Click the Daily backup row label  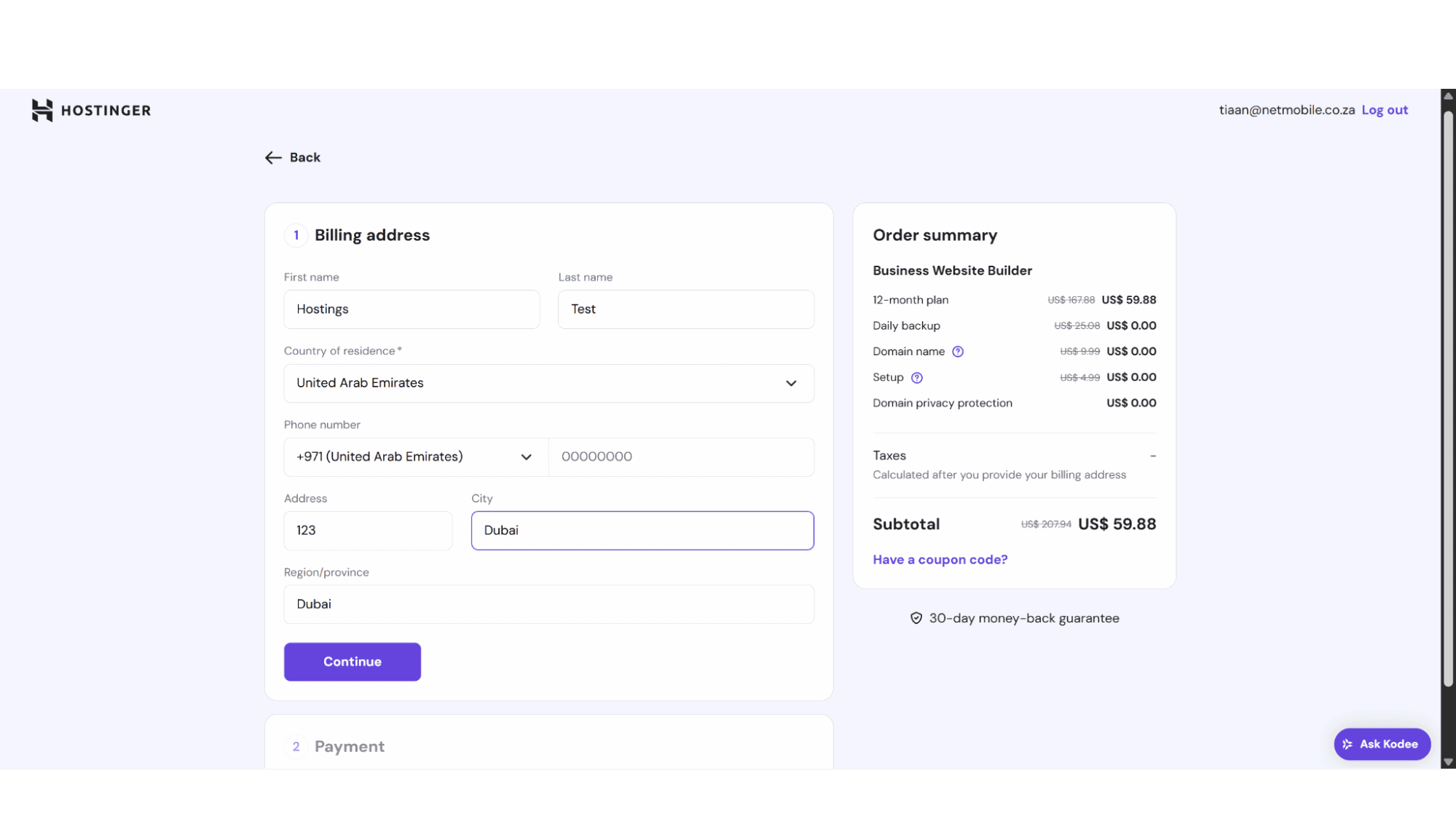click(906, 325)
